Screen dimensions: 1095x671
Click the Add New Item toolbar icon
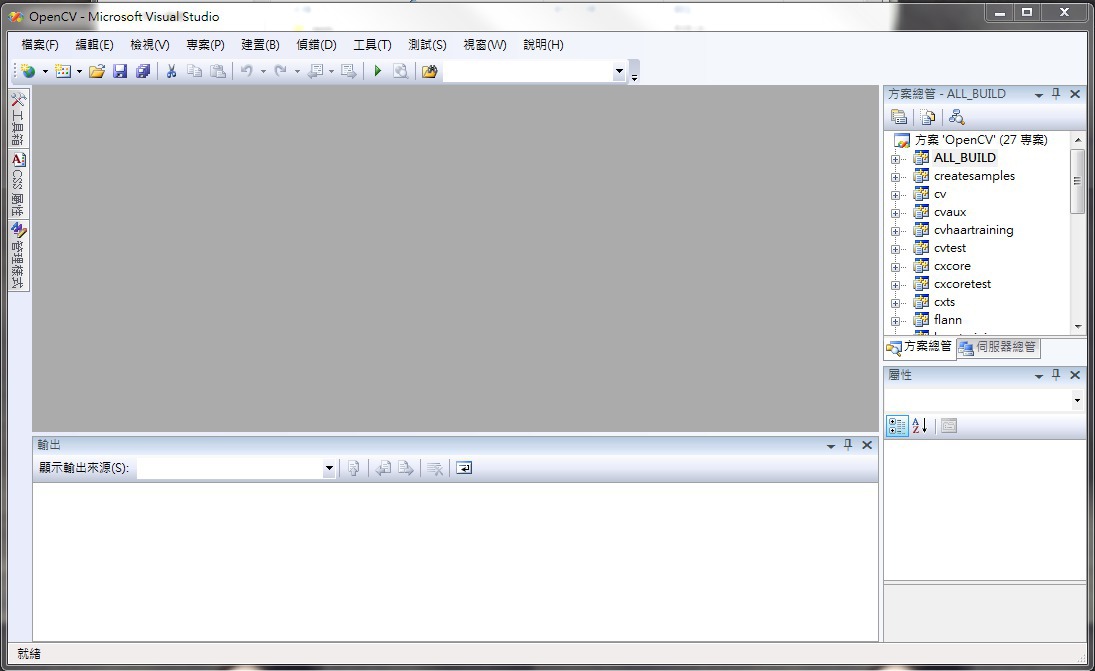(63, 71)
